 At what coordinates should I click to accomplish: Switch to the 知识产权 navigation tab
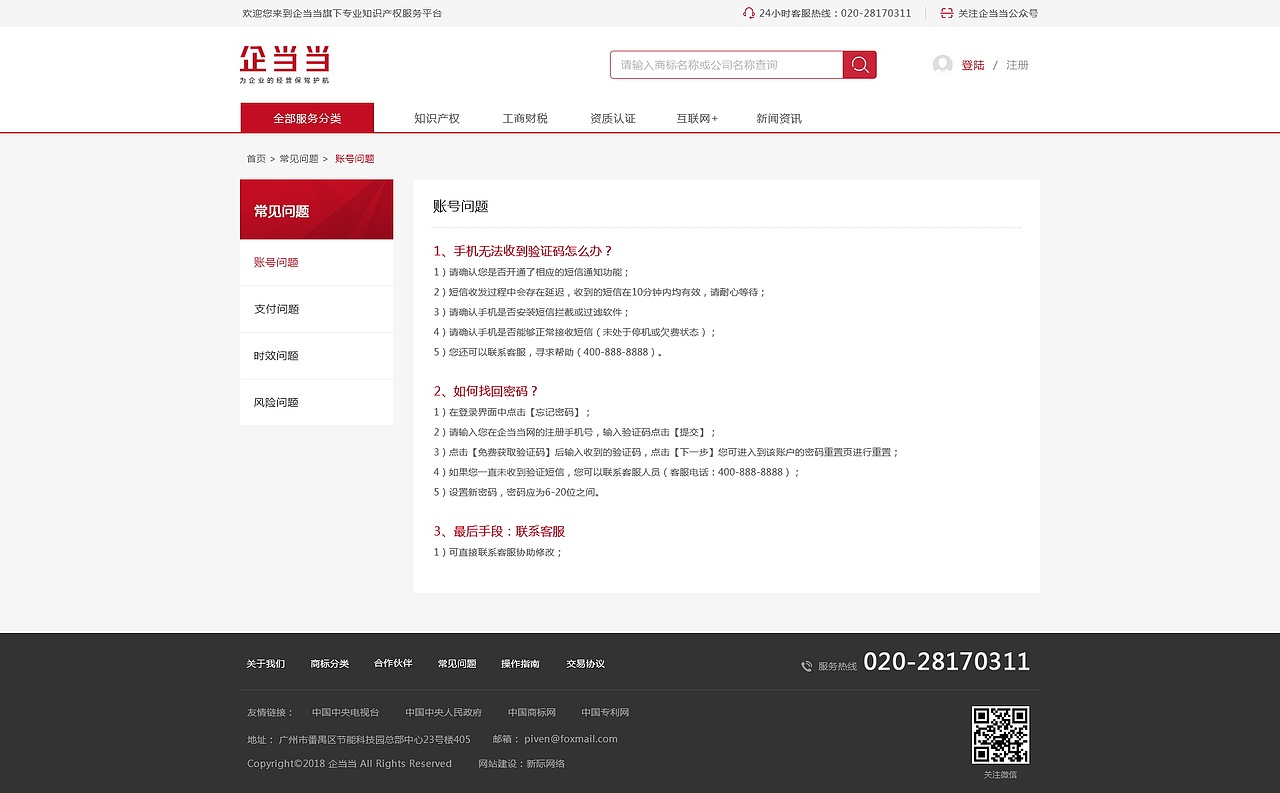[435, 117]
